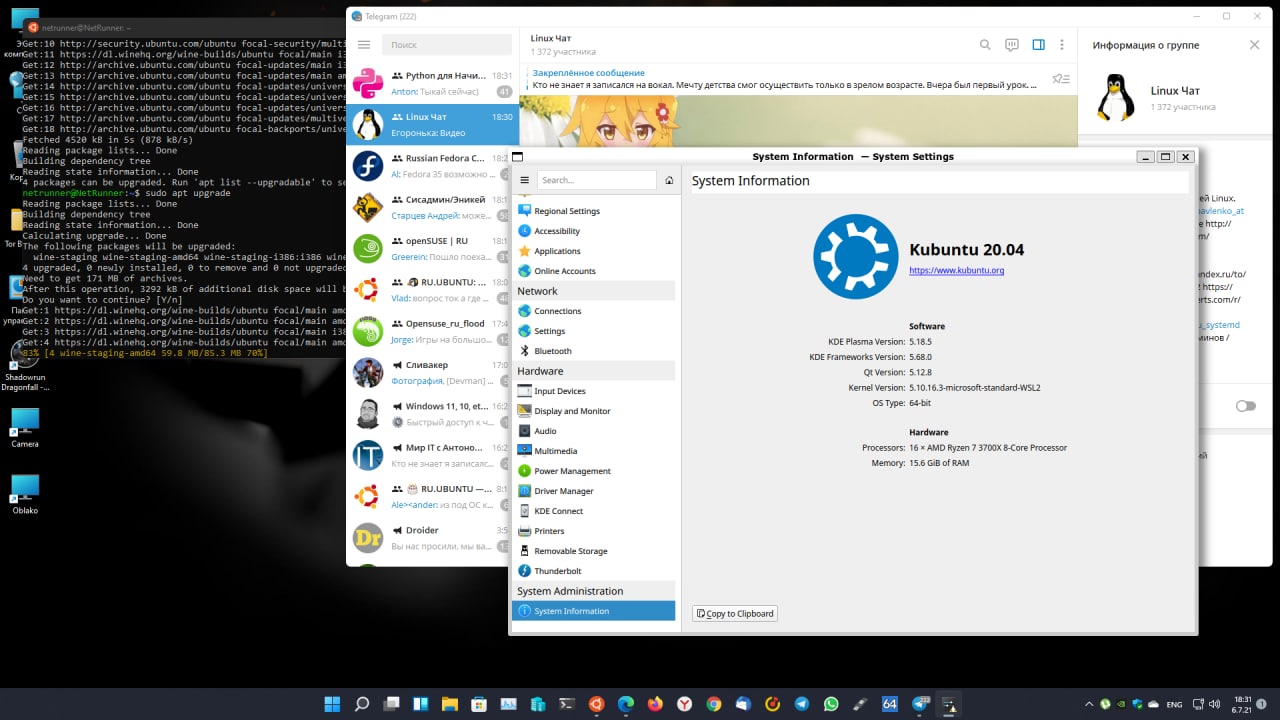Open the comments view icon in Telegram header
Viewport: 1280px width, 720px height.
[x=1012, y=45]
